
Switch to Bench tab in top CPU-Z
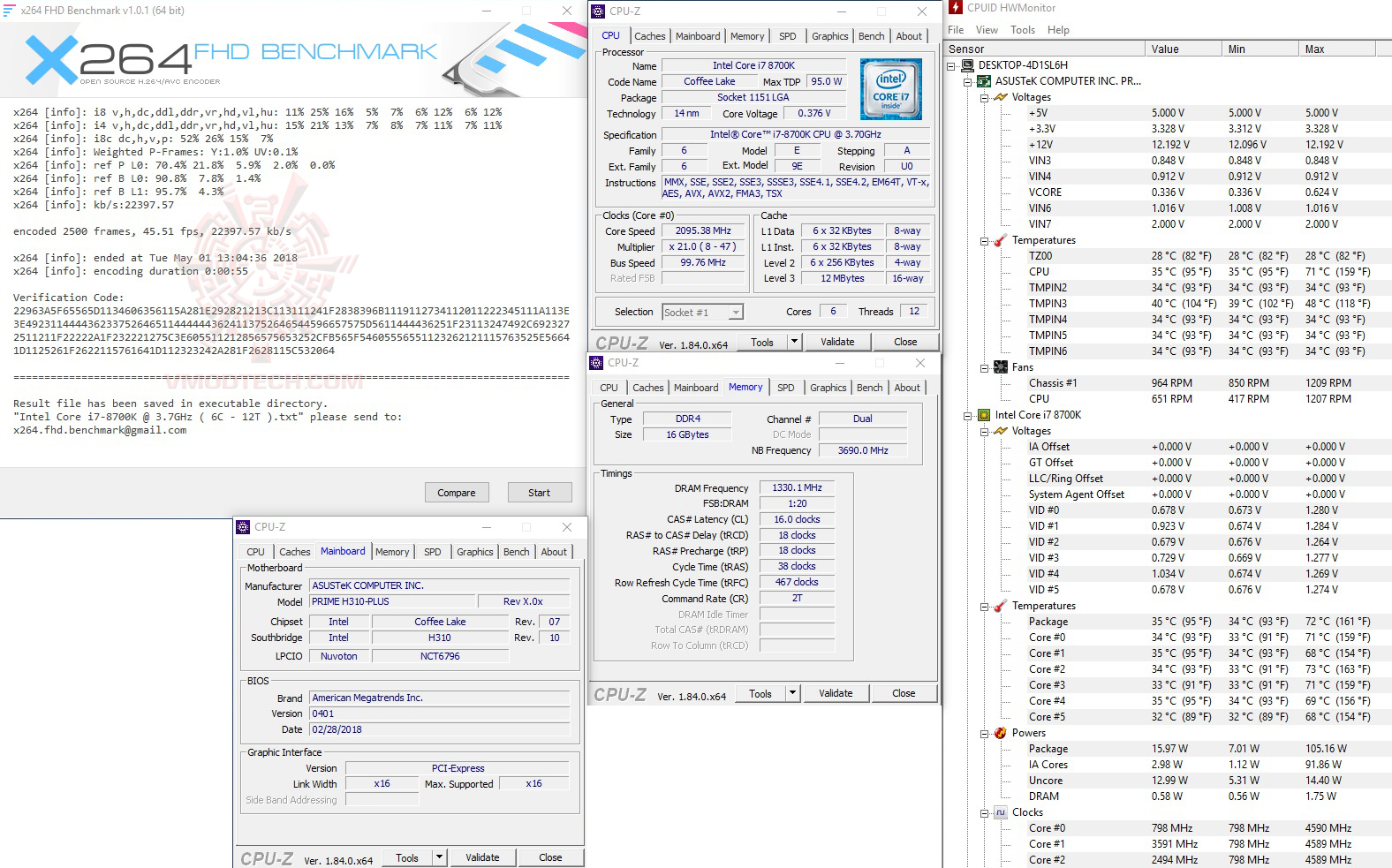coord(871,36)
